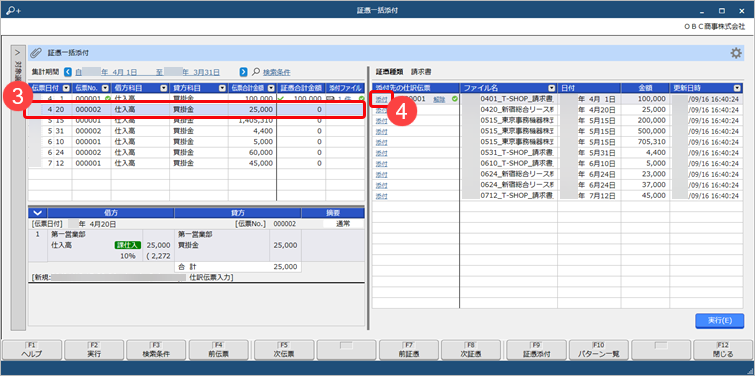755x376 pixels.
Task: Open the 伝票日付 column filter dropdown
Action: coord(66,88)
